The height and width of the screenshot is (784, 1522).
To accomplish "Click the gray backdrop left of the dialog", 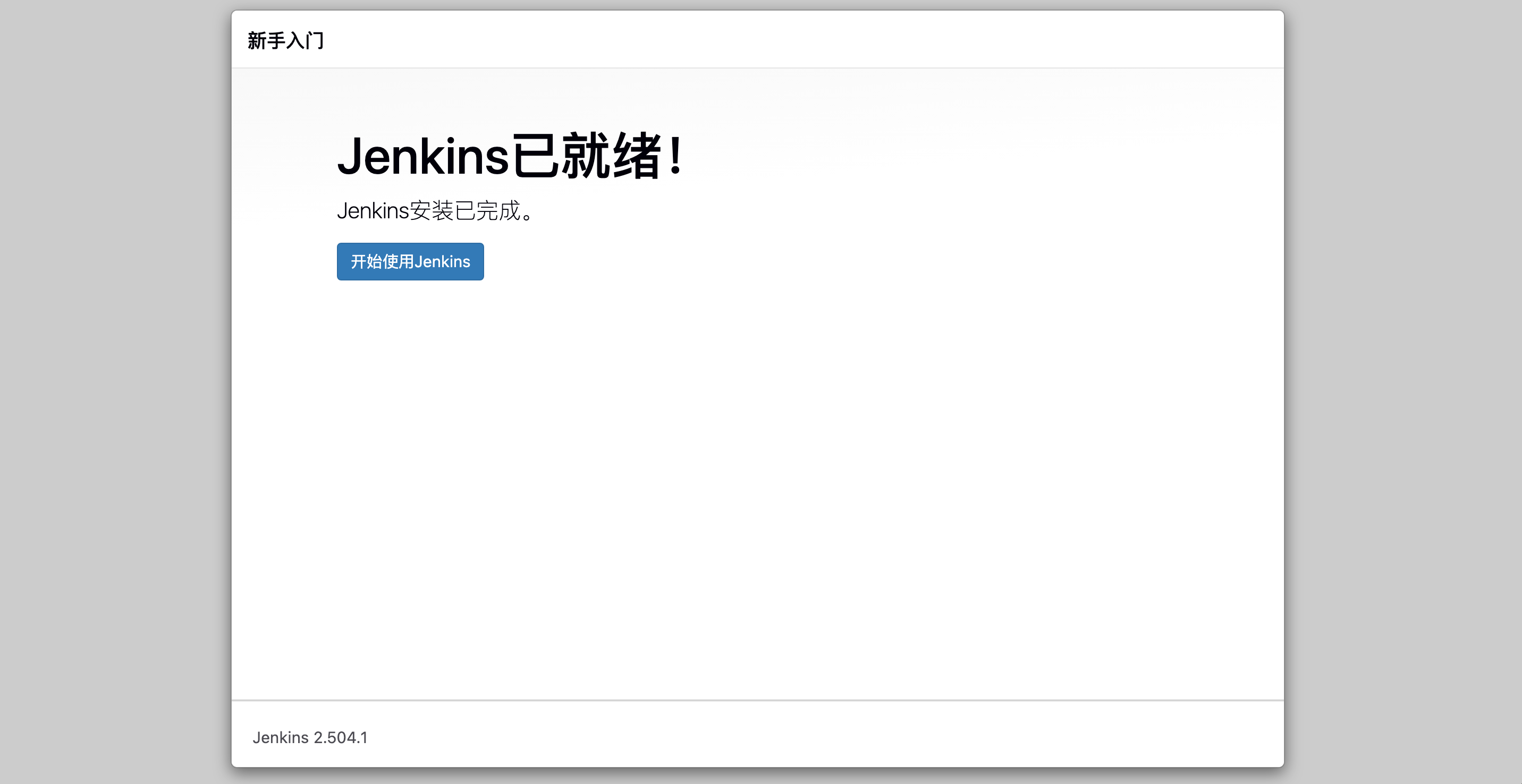I will (x=115, y=390).
